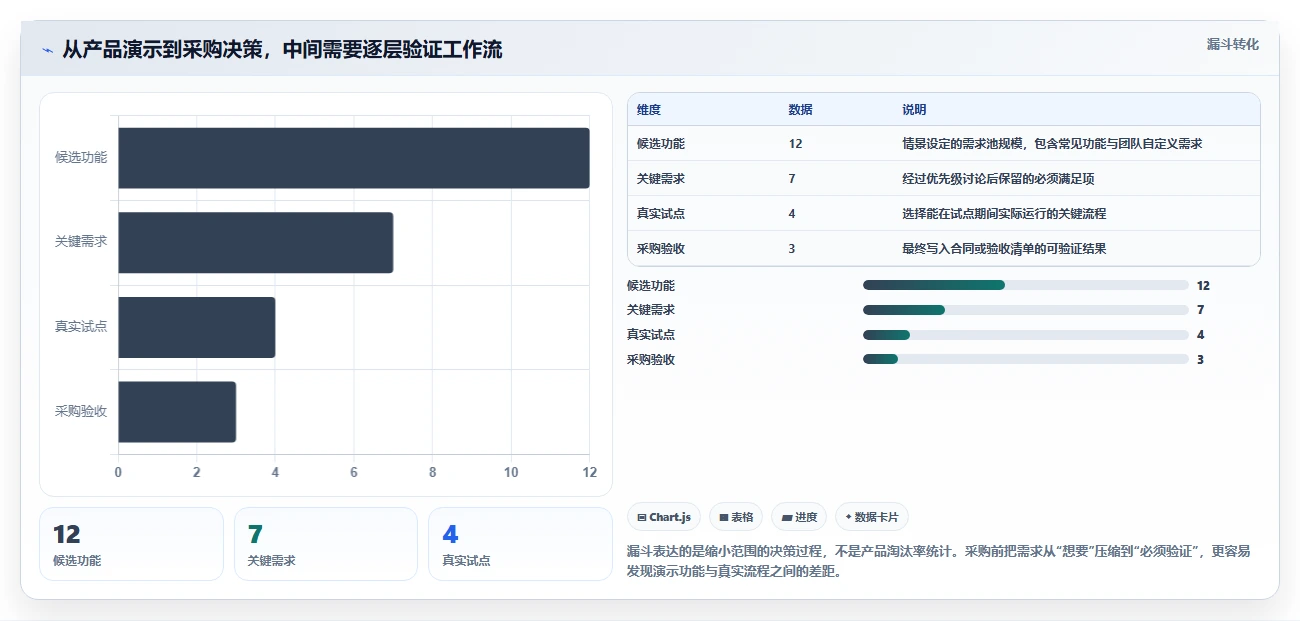Click the 漏斗转化 tag in the header
1300x621 pixels.
point(1232,44)
